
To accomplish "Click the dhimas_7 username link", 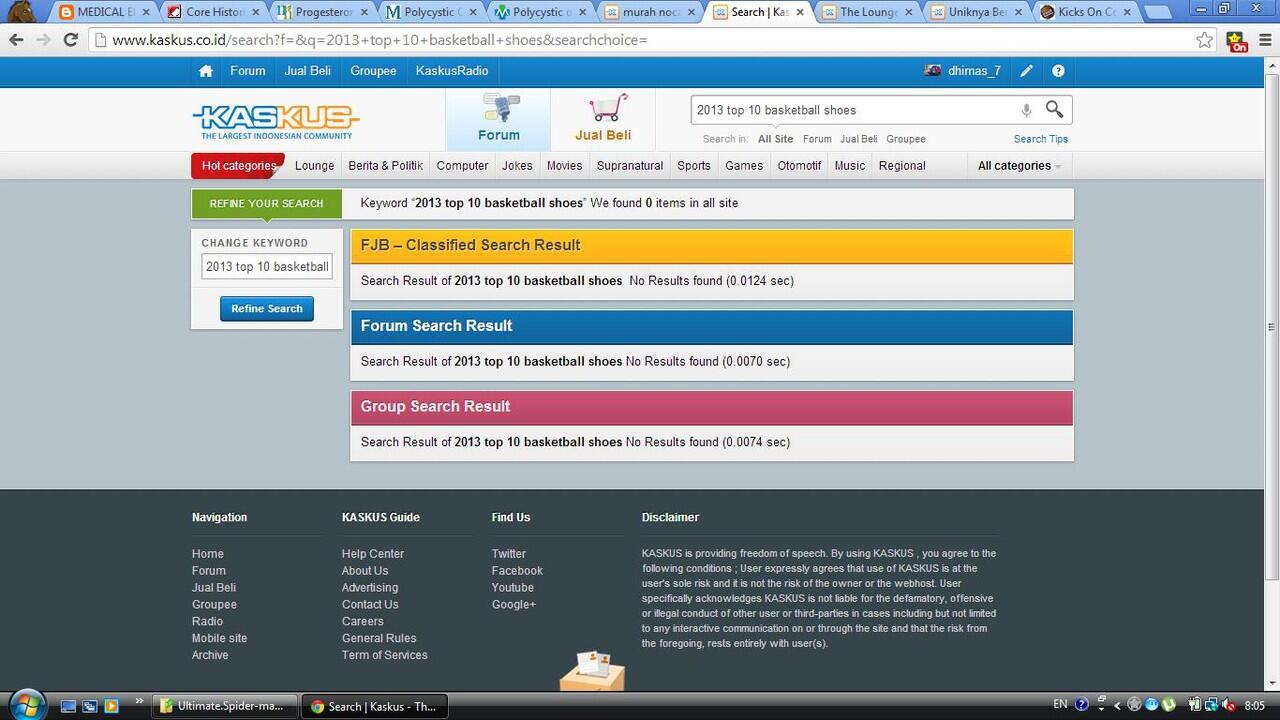I will click(974, 71).
